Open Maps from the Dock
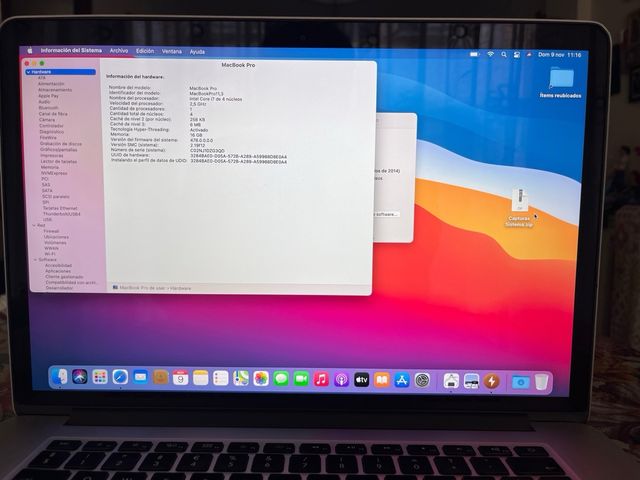 (x=241, y=378)
